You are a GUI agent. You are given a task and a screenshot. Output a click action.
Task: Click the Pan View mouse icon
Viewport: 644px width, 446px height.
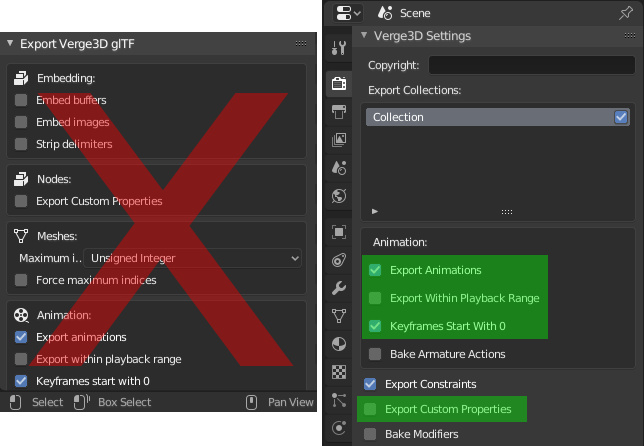[251, 402]
